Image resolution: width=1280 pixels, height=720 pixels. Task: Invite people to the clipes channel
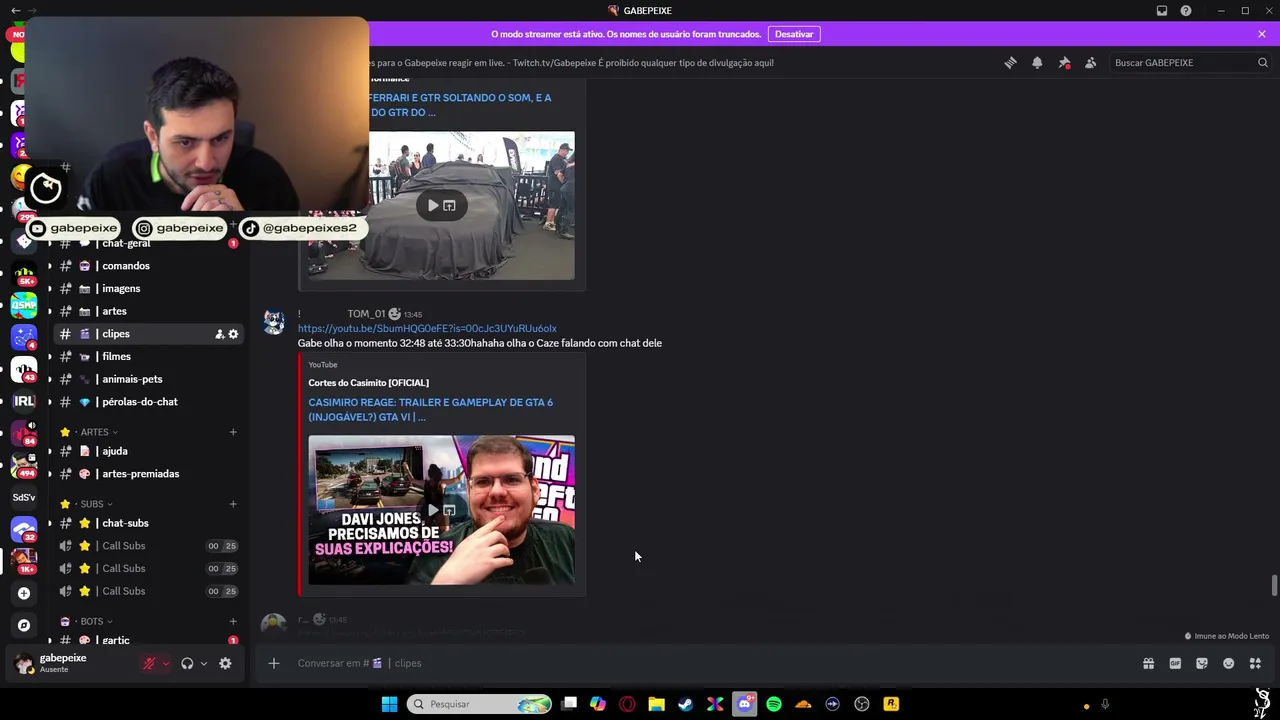click(219, 334)
